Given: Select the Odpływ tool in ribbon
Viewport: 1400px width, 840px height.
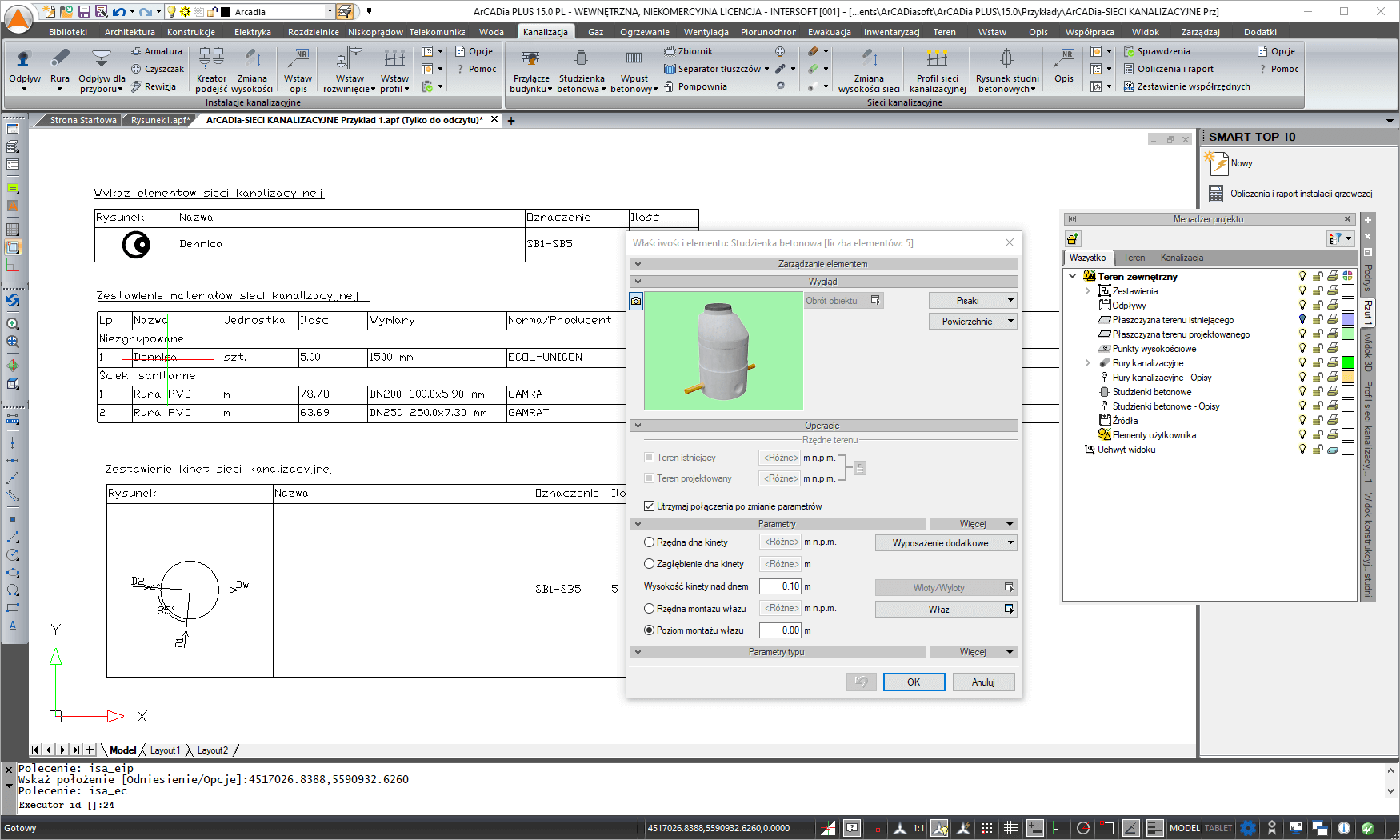Looking at the screenshot, I should click(24, 69).
